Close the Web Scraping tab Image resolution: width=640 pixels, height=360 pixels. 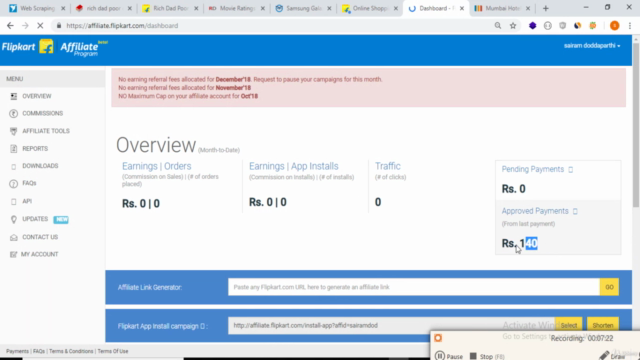pyautogui.click(x=63, y=8)
